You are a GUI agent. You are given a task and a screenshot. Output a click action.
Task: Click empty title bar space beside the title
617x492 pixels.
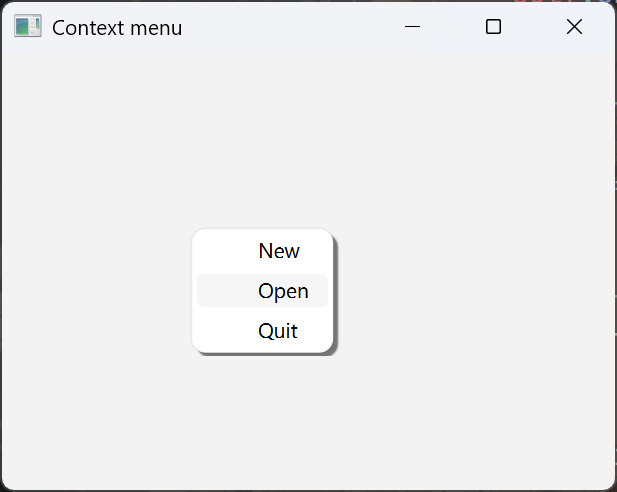[290, 27]
